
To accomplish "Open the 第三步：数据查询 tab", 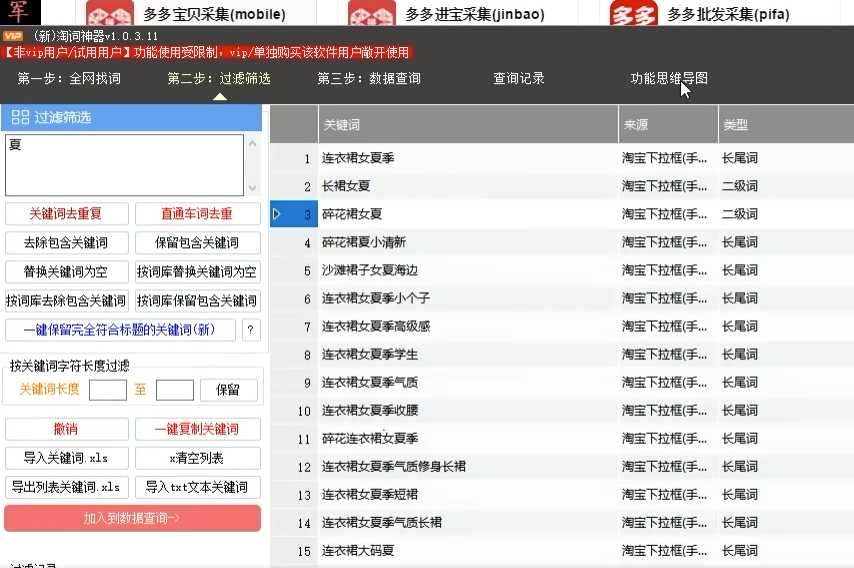I will pyautogui.click(x=369, y=78).
